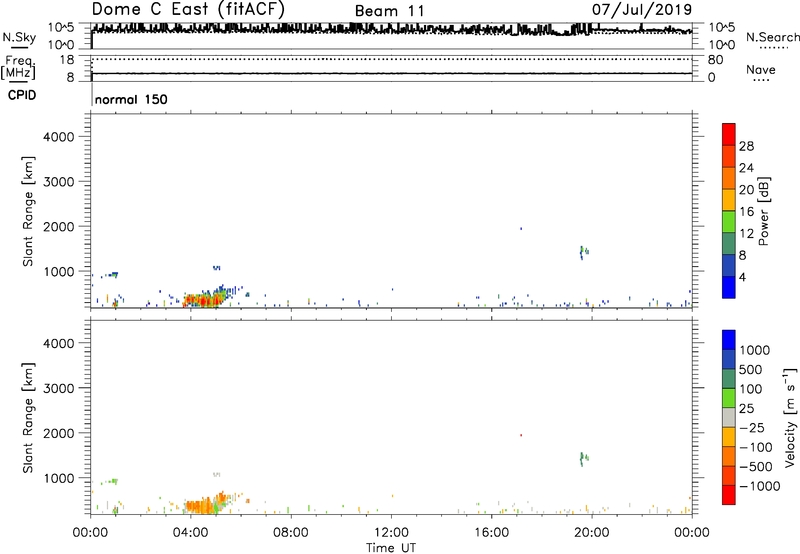
Task: Click the 'Slant Range [km]' label of velocity panel
Action: tap(28, 417)
